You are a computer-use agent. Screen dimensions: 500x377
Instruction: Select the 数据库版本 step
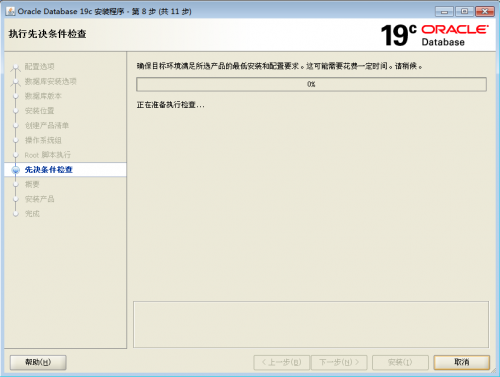pos(43,96)
